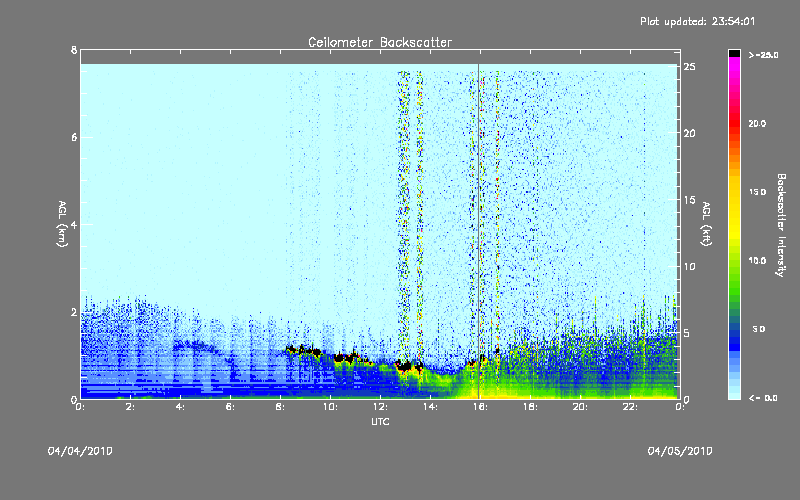This screenshot has height=500, width=800.
Task: Click the '2:' hour label on UTC axis
Action: click(130, 407)
